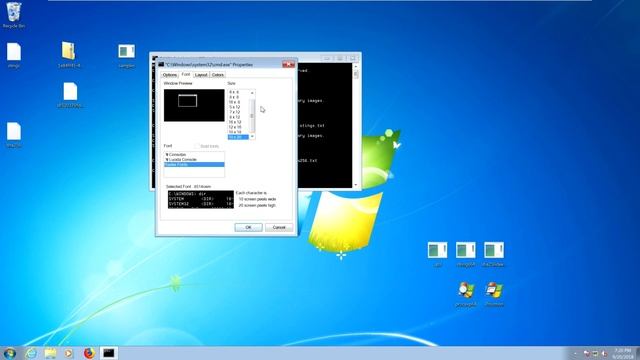
Task: Click Cancel in the Properties dialog
Action: click(279, 227)
